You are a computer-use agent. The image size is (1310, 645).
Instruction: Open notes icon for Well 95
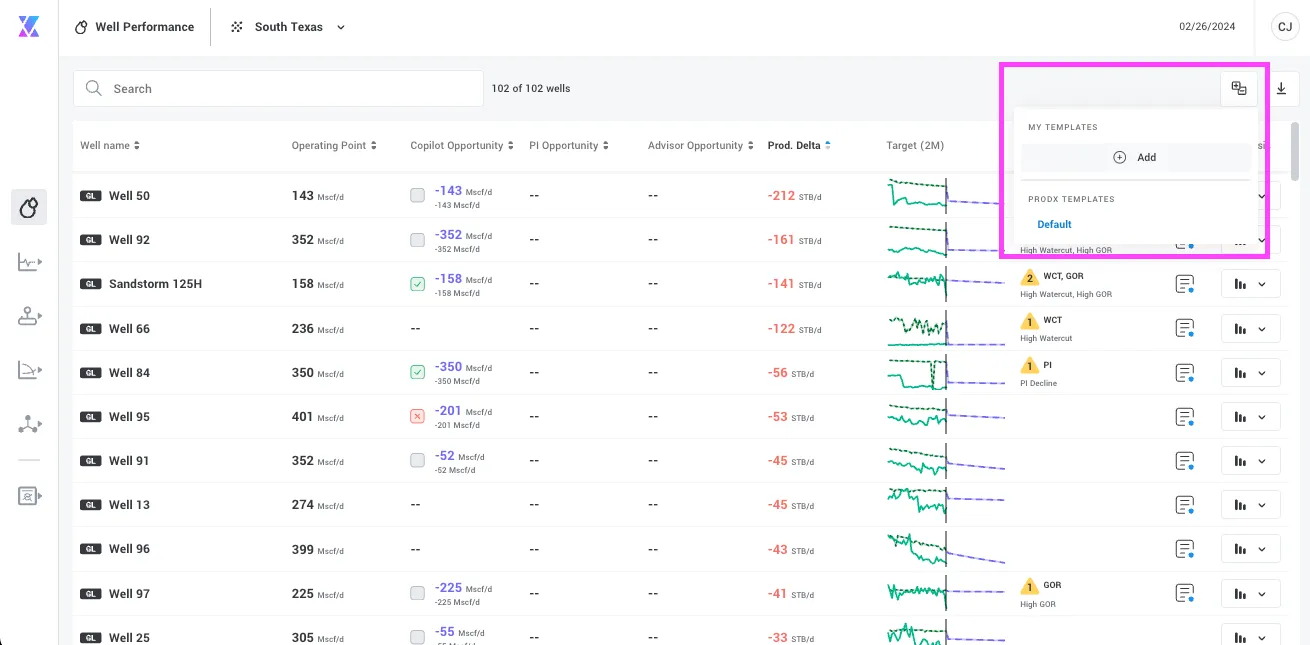tap(1185, 417)
